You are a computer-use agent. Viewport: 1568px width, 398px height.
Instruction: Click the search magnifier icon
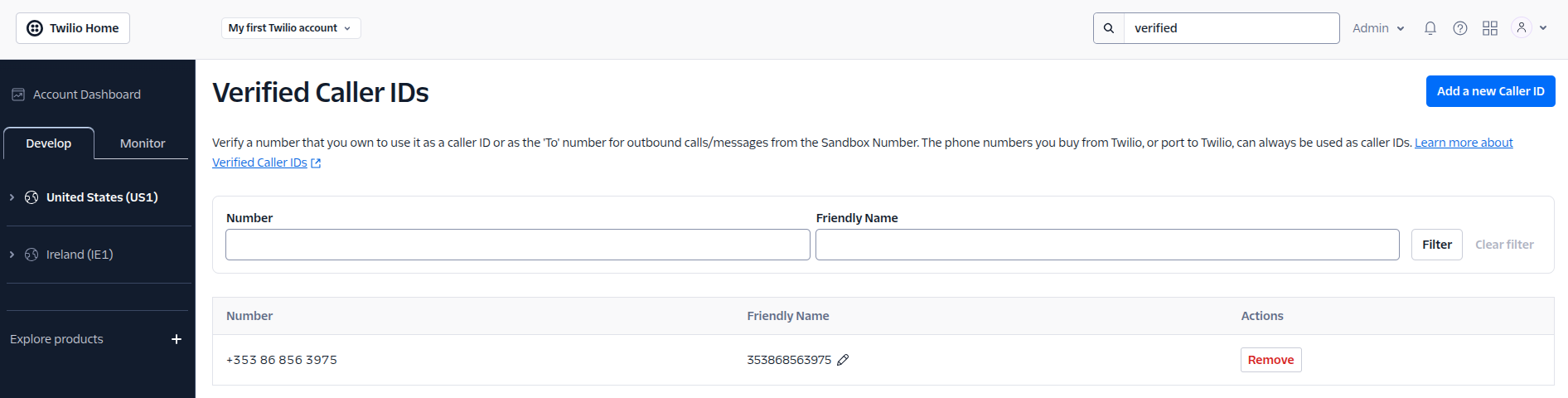pyautogui.click(x=1109, y=28)
